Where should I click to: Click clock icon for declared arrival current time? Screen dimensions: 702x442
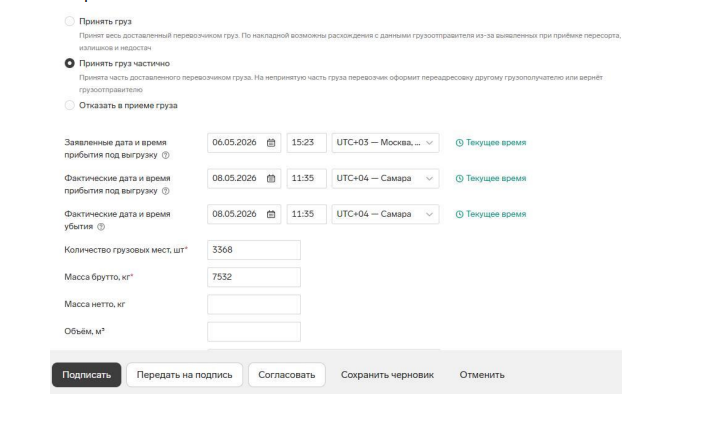tap(459, 143)
